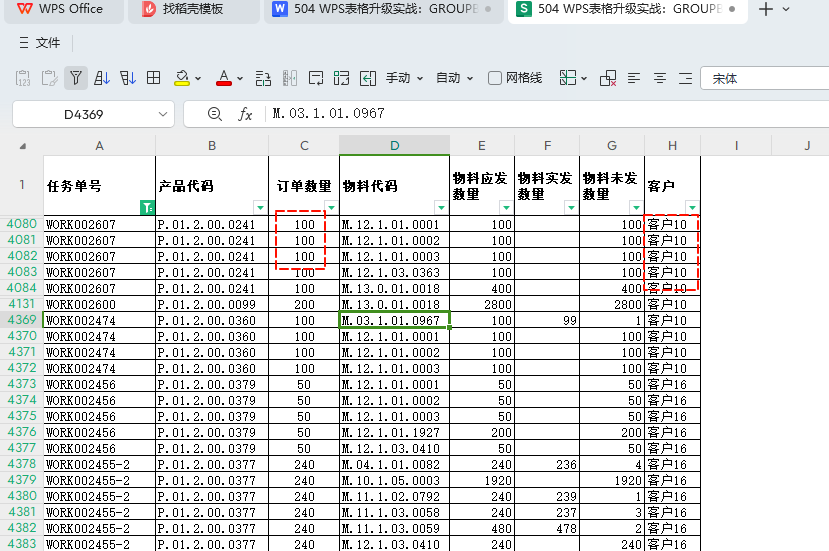Open the 产品代码 filter dropdown
The width and height of the screenshot is (829, 551).
pos(260,207)
